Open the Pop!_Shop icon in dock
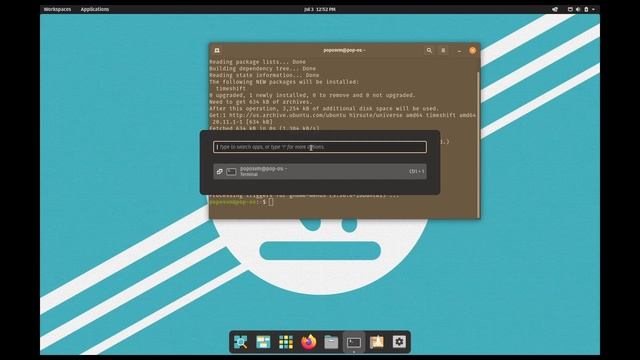This screenshot has width=640, height=360. [376, 342]
